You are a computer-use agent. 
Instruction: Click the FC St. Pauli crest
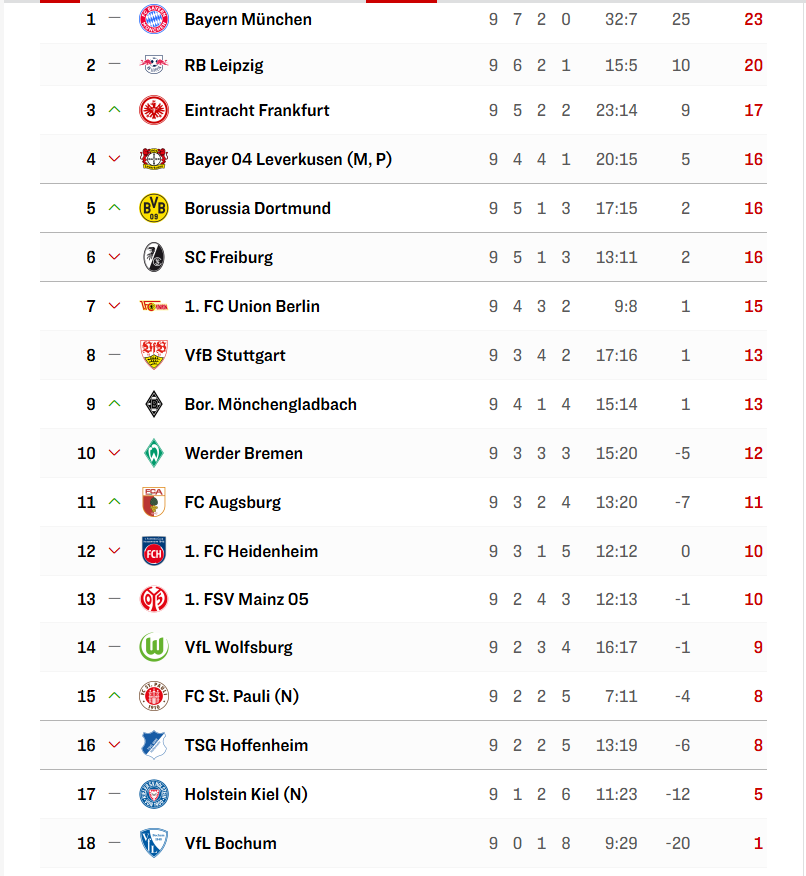pos(154,696)
